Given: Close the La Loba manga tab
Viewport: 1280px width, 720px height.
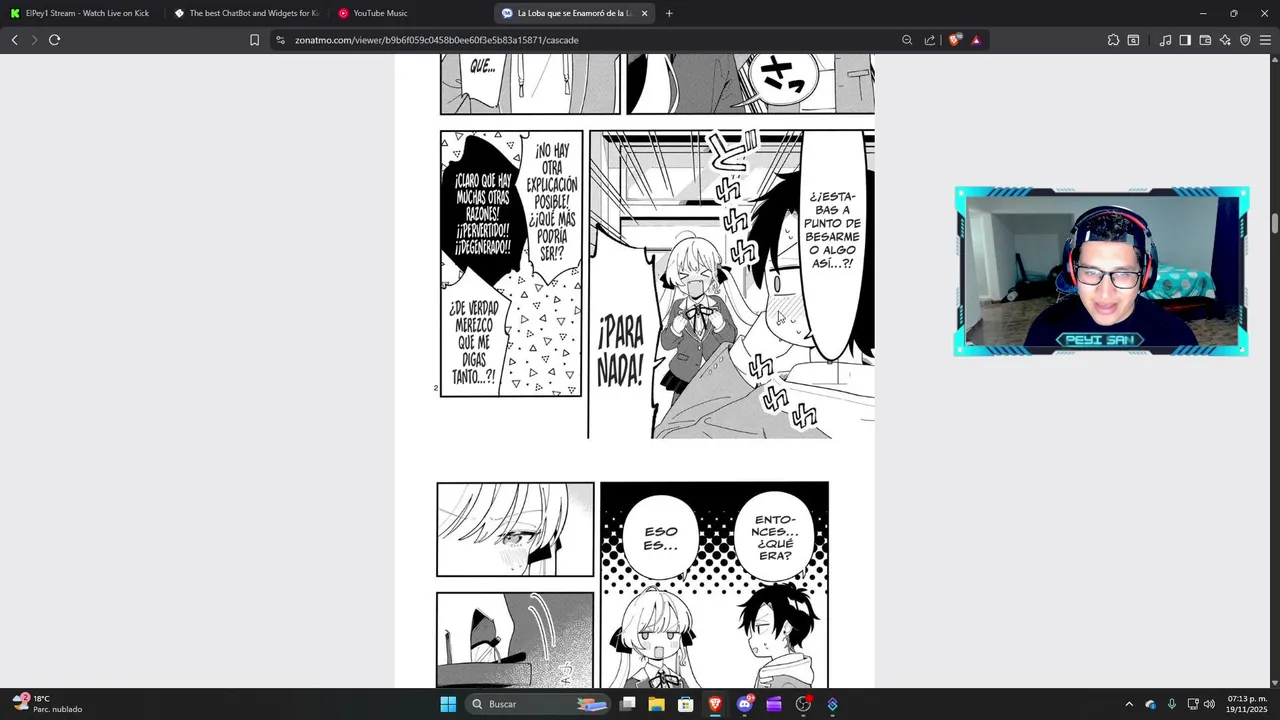Looking at the screenshot, I should point(644,13).
